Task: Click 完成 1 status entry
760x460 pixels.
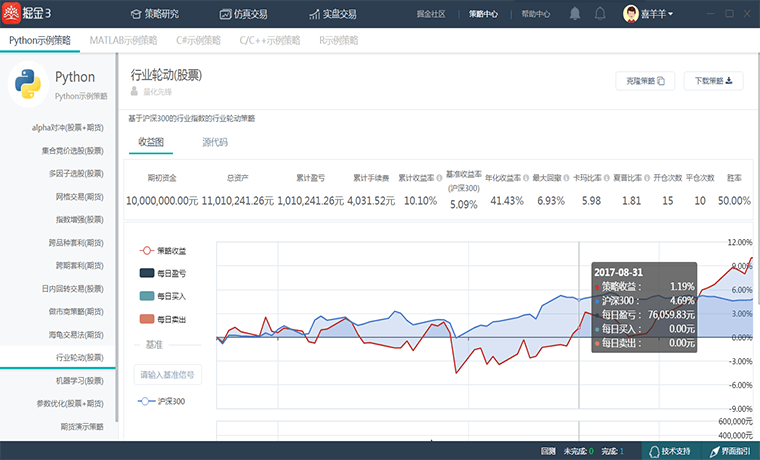Action: click(613, 451)
